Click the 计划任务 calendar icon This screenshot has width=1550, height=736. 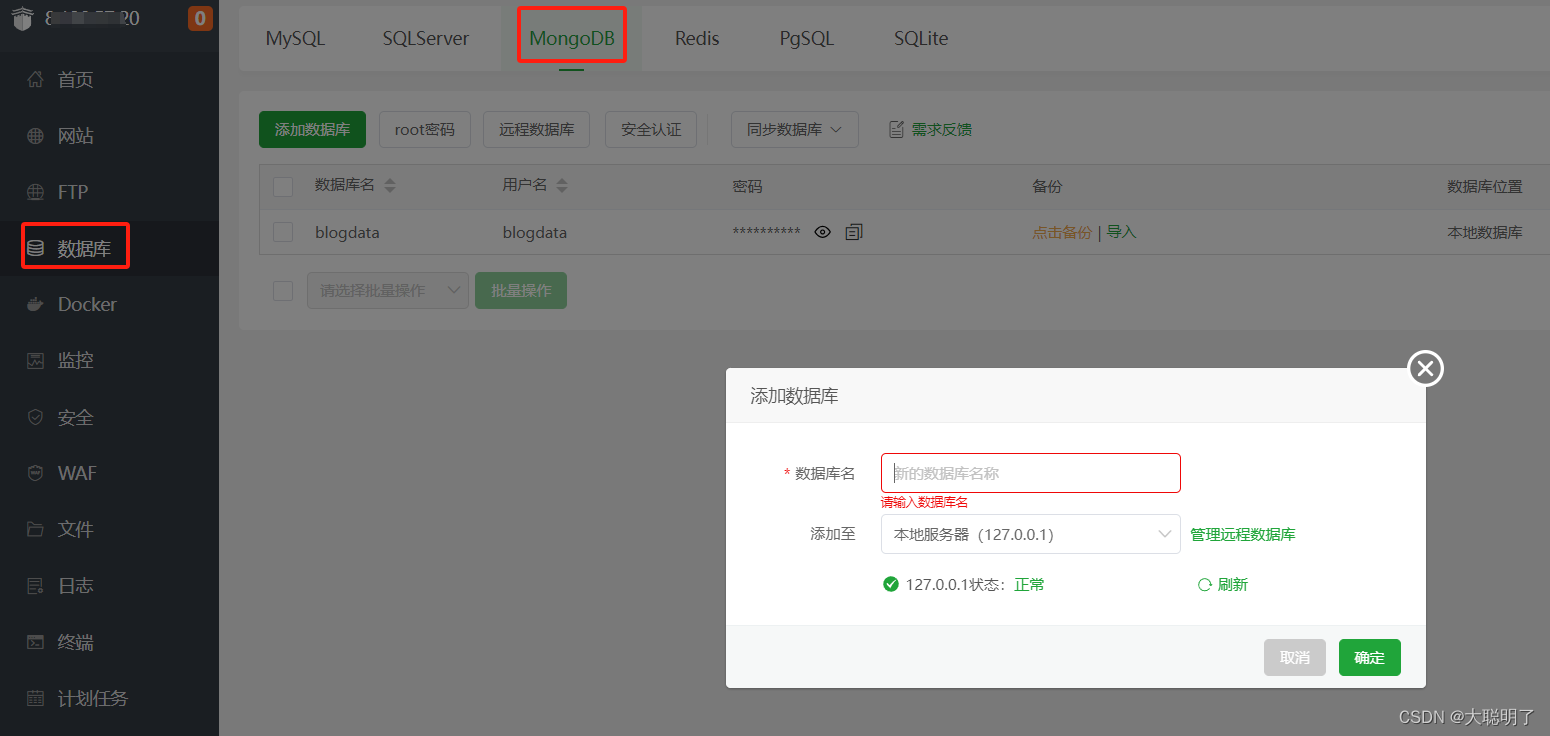[35, 698]
